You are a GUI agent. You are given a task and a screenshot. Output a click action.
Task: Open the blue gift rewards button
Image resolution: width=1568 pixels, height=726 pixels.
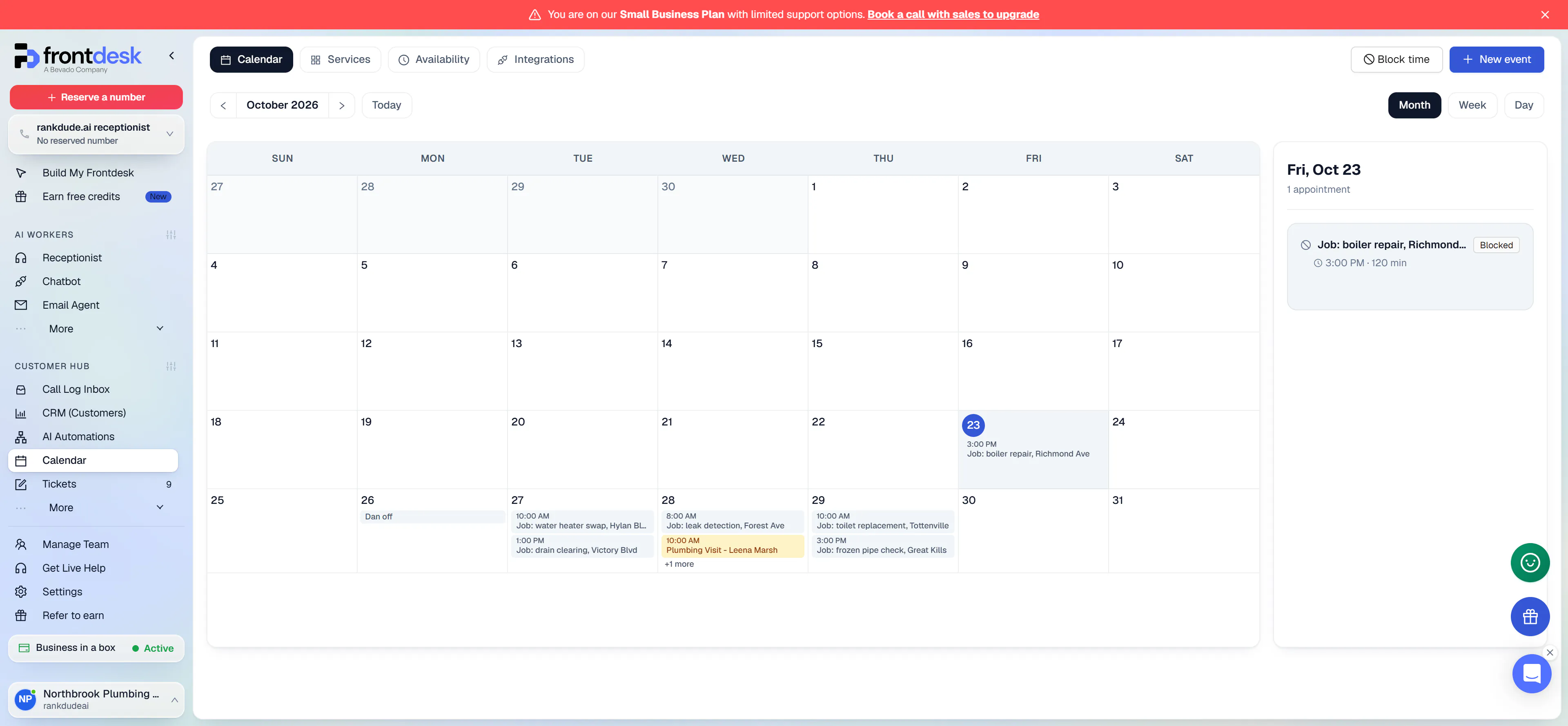coord(1530,617)
